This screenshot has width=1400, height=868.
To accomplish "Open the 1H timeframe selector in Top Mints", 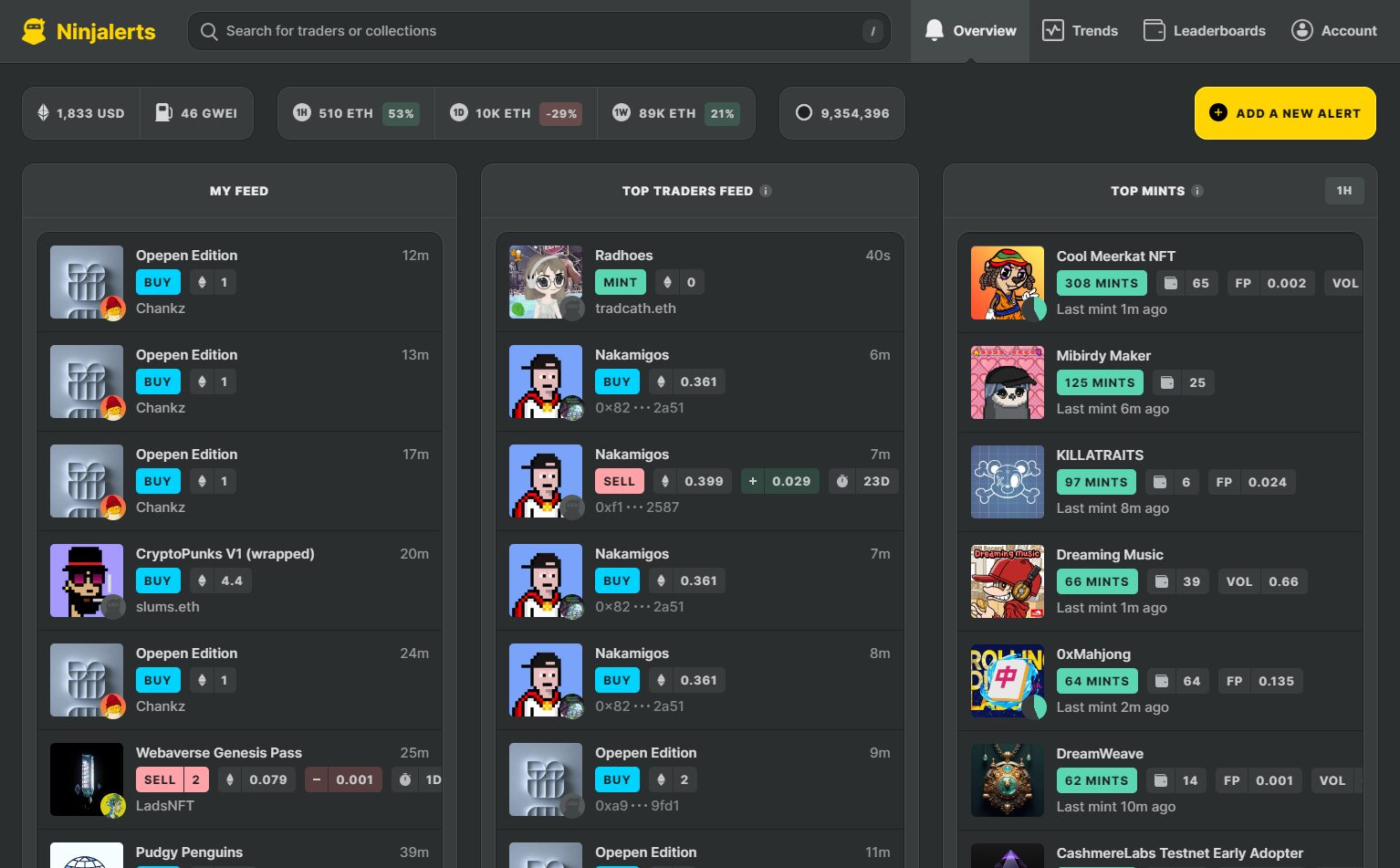I will tap(1343, 191).
